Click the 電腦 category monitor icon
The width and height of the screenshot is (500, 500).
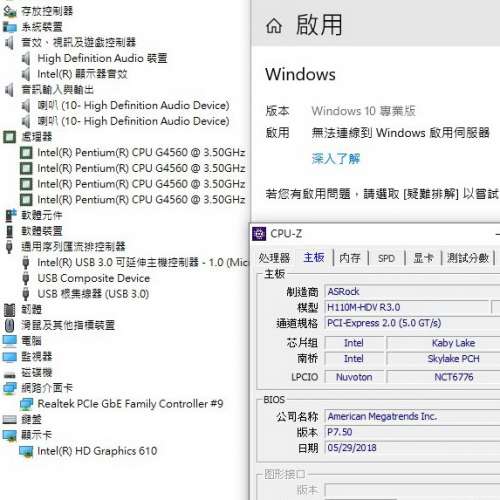9,341
